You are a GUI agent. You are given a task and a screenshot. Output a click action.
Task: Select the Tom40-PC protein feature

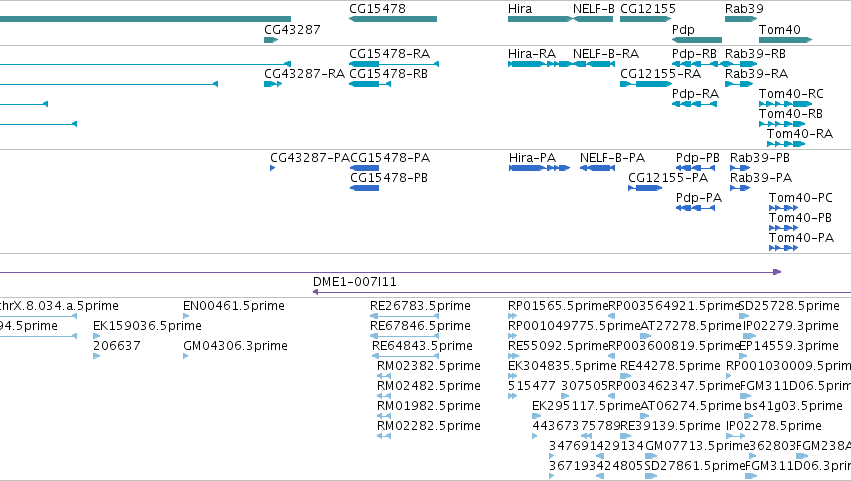pyautogui.click(x=783, y=208)
